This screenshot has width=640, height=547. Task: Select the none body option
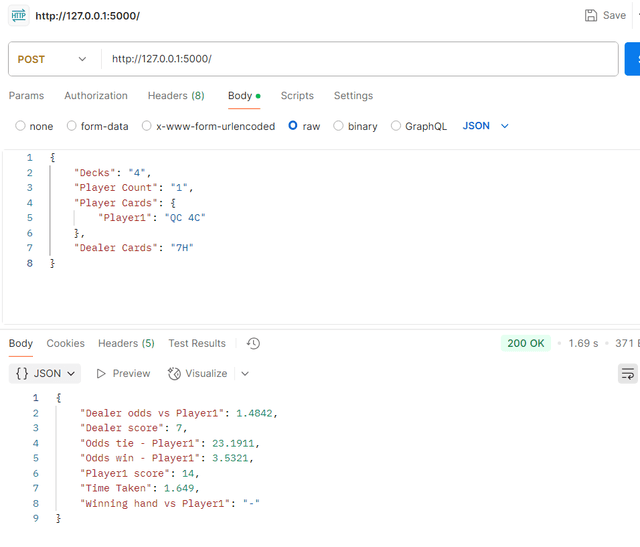coord(20,126)
